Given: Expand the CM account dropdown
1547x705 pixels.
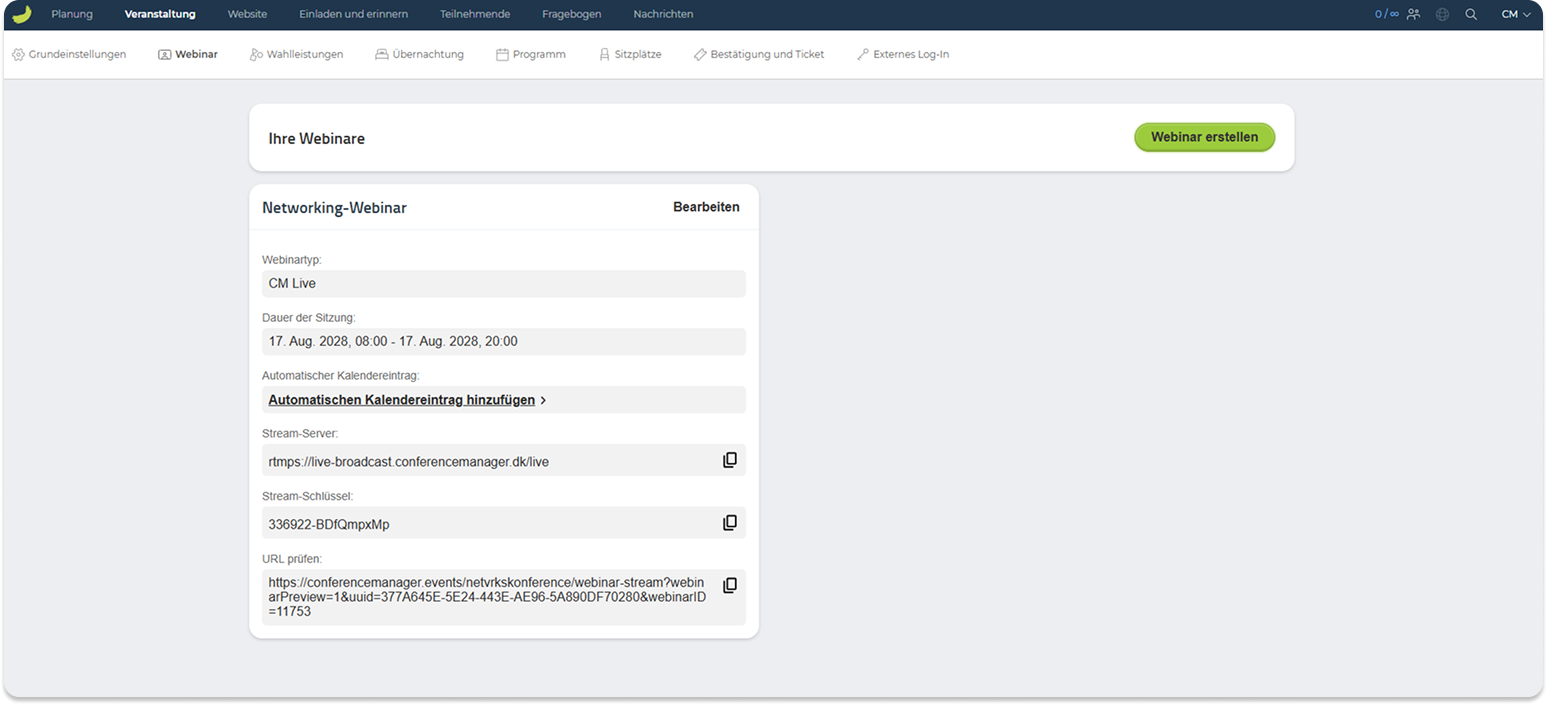Looking at the screenshot, I should click(x=1516, y=14).
